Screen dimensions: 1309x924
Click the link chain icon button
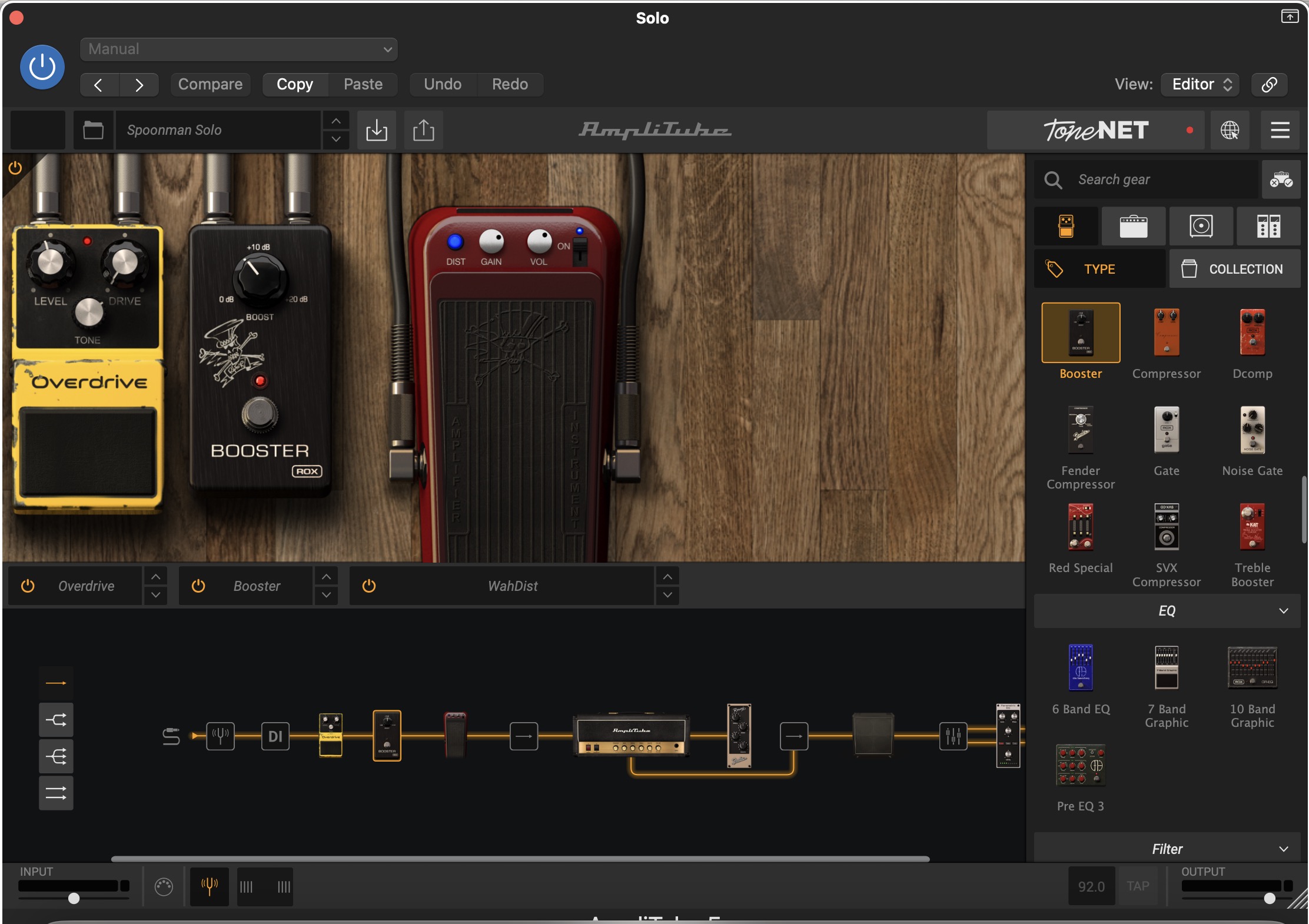point(1270,84)
